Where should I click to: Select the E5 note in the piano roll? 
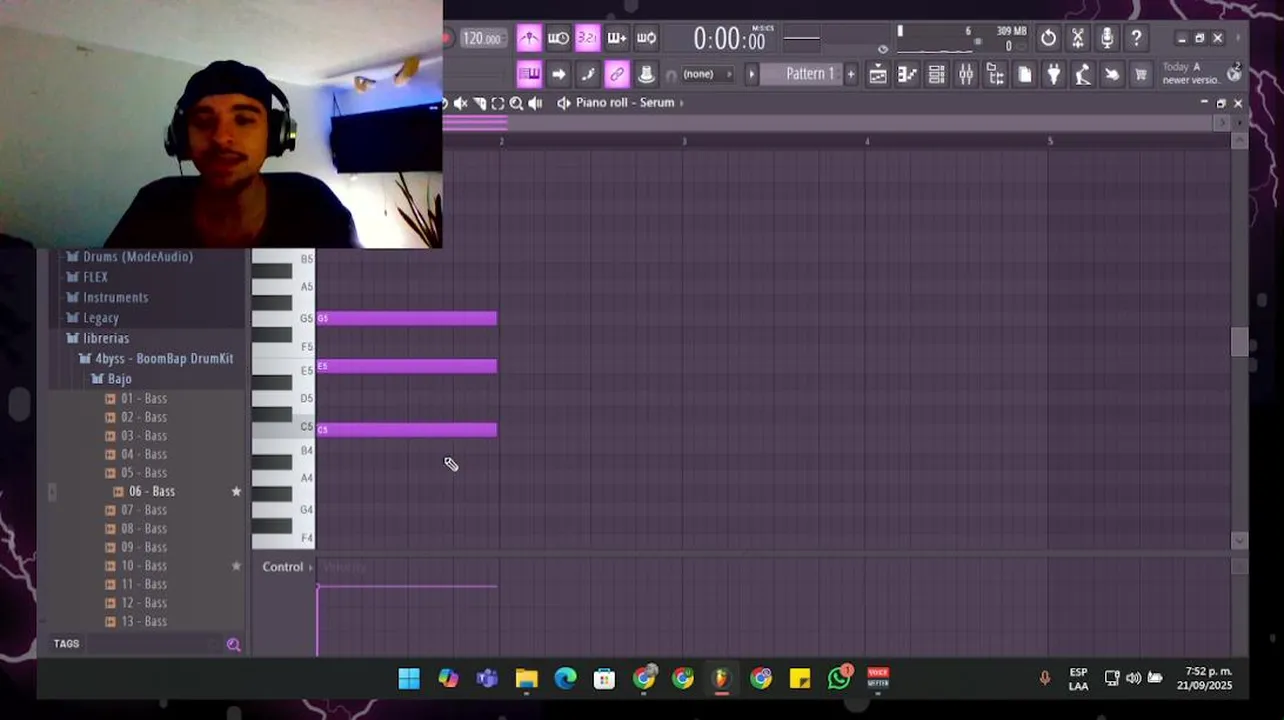pyautogui.click(x=407, y=366)
